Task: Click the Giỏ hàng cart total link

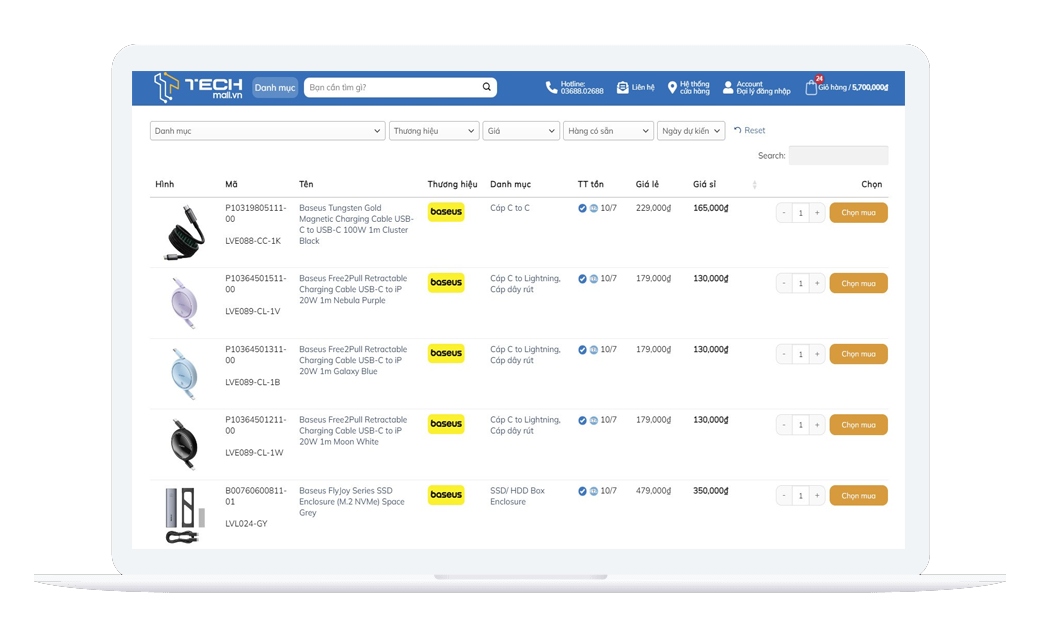Action: [853, 88]
